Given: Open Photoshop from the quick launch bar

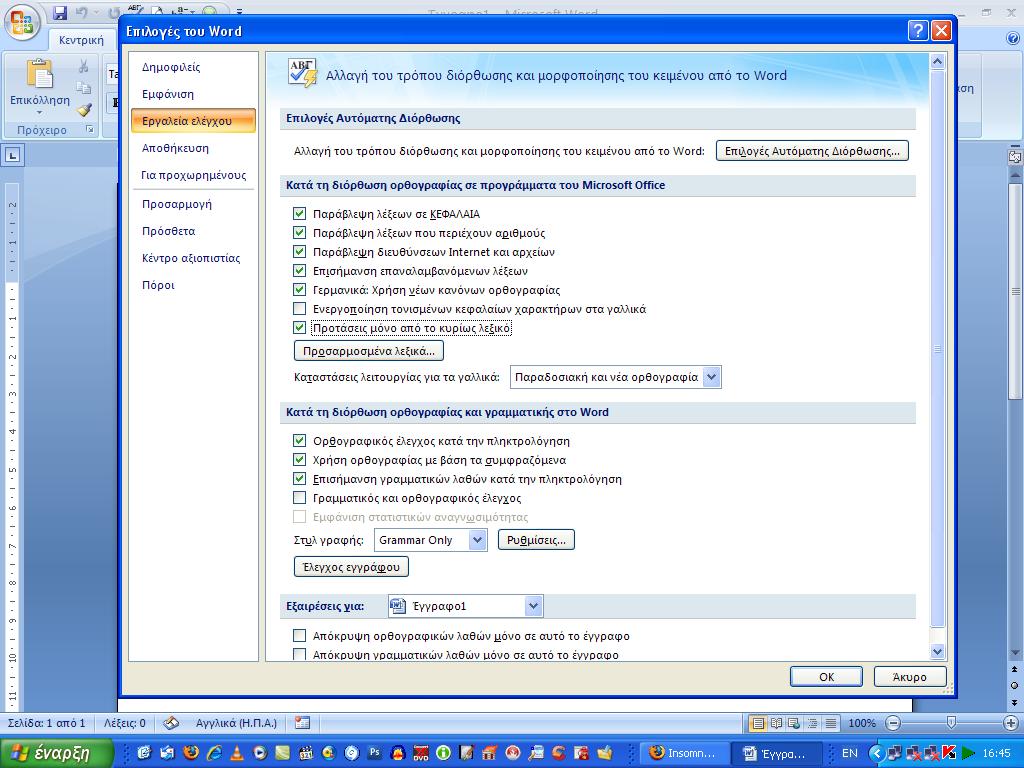Looking at the screenshot, I should (374, 753).
